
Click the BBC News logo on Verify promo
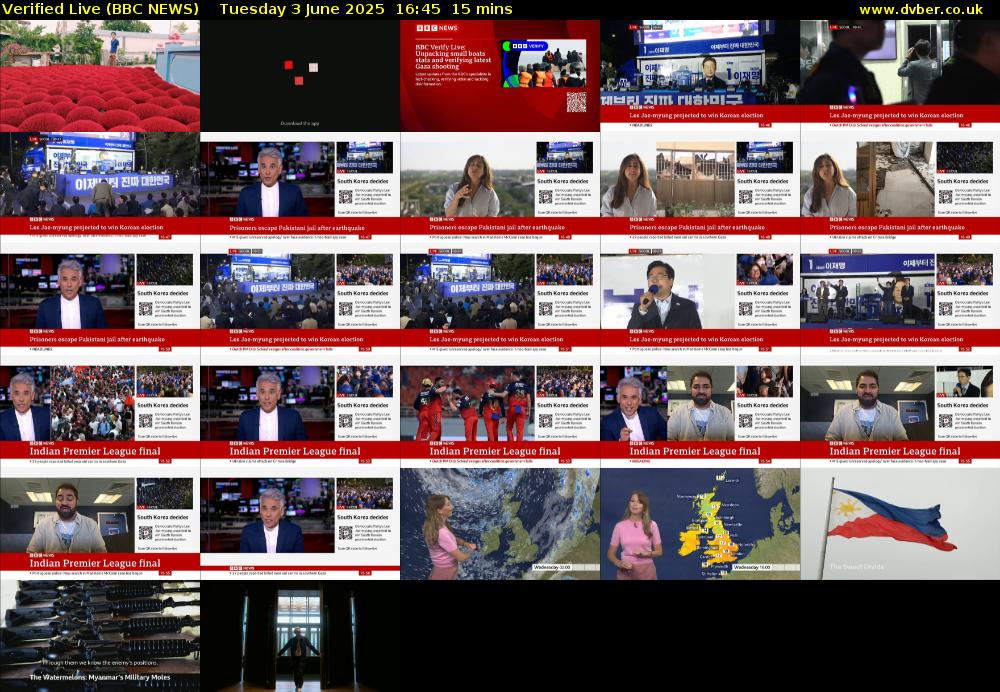[437, 28]
